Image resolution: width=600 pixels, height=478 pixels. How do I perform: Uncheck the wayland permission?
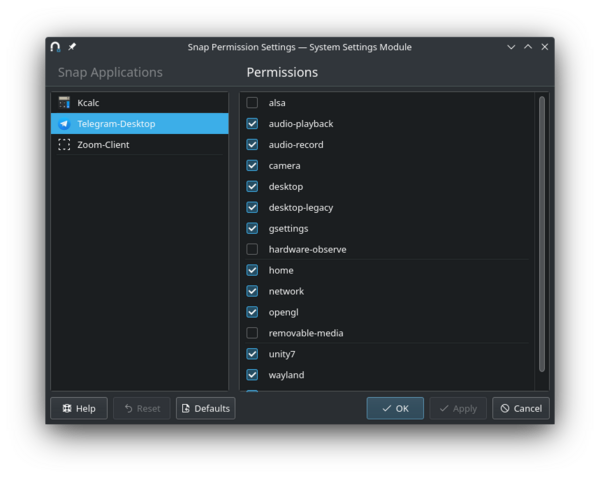tap(252, 375)
